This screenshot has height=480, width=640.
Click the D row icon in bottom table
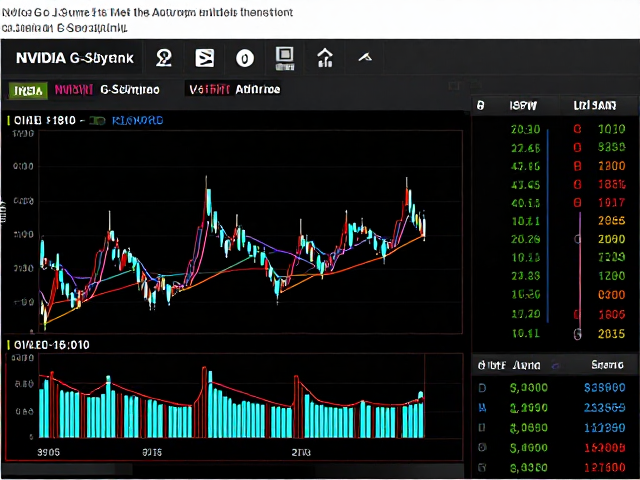tap(482, 387)
